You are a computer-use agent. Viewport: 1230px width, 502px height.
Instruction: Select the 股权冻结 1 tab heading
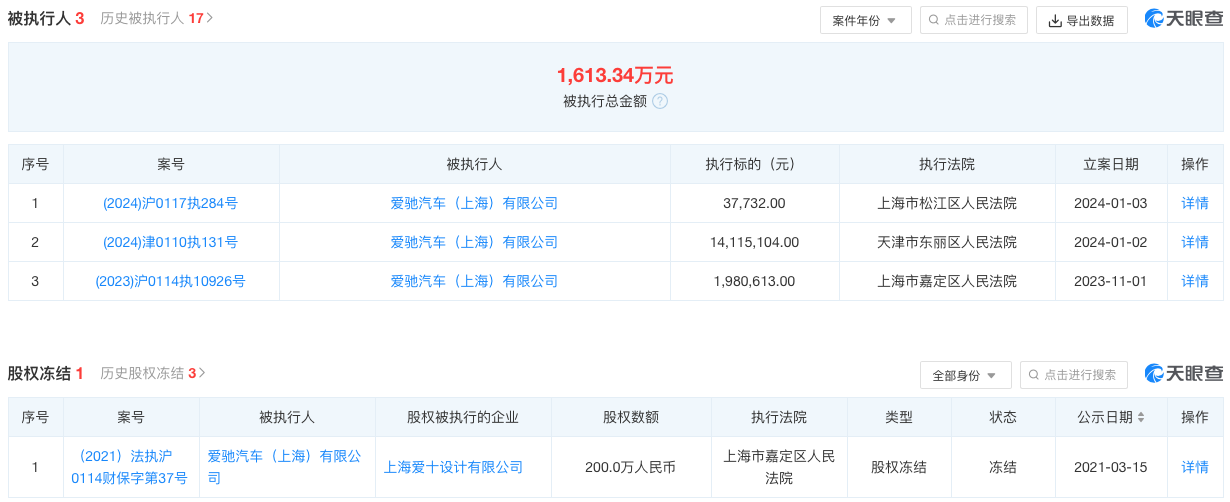tap(46, 373)
